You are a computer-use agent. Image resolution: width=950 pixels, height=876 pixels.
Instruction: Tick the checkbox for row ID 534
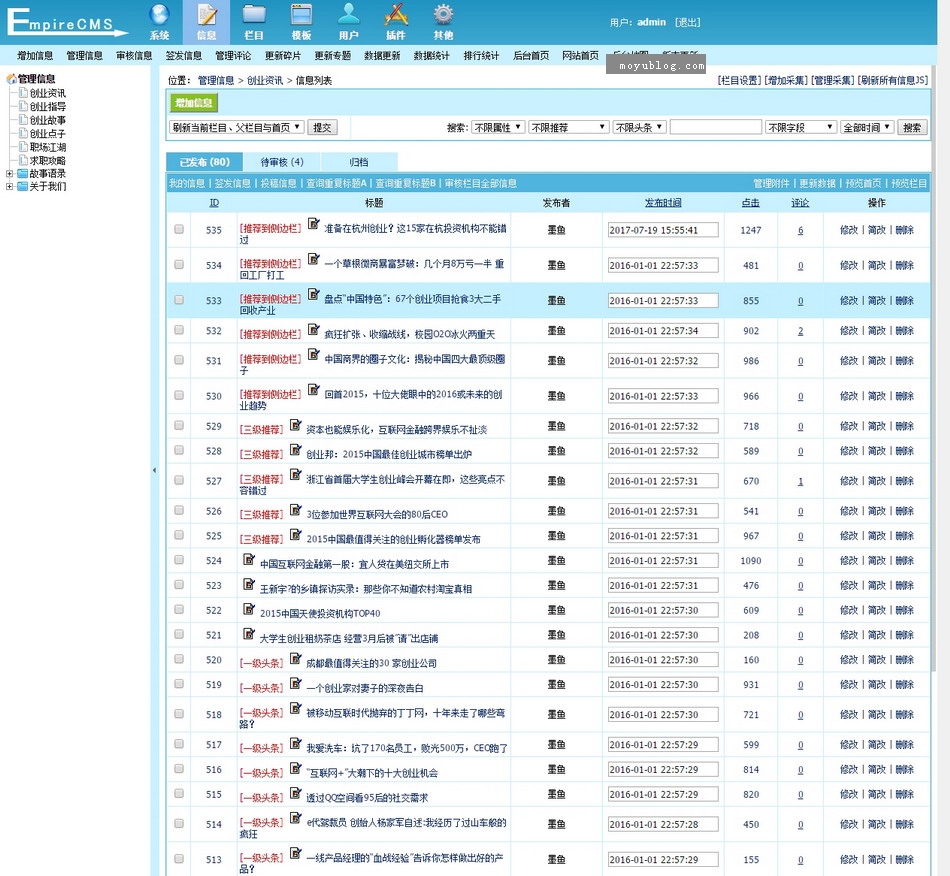[179, 264]
